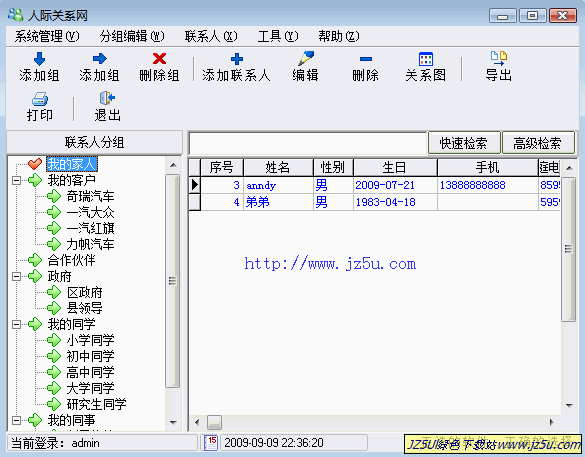Click the 高级检索 button
The width and height of the screenshot is (585, 457).
[x=538, y=143]
